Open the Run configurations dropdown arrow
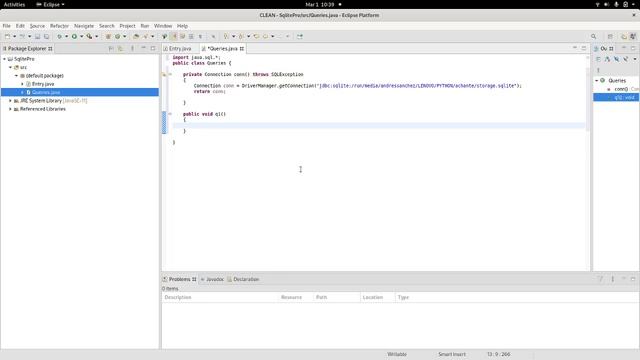Image resolution: width=640 pixels, height=360 pixels. 82,36
